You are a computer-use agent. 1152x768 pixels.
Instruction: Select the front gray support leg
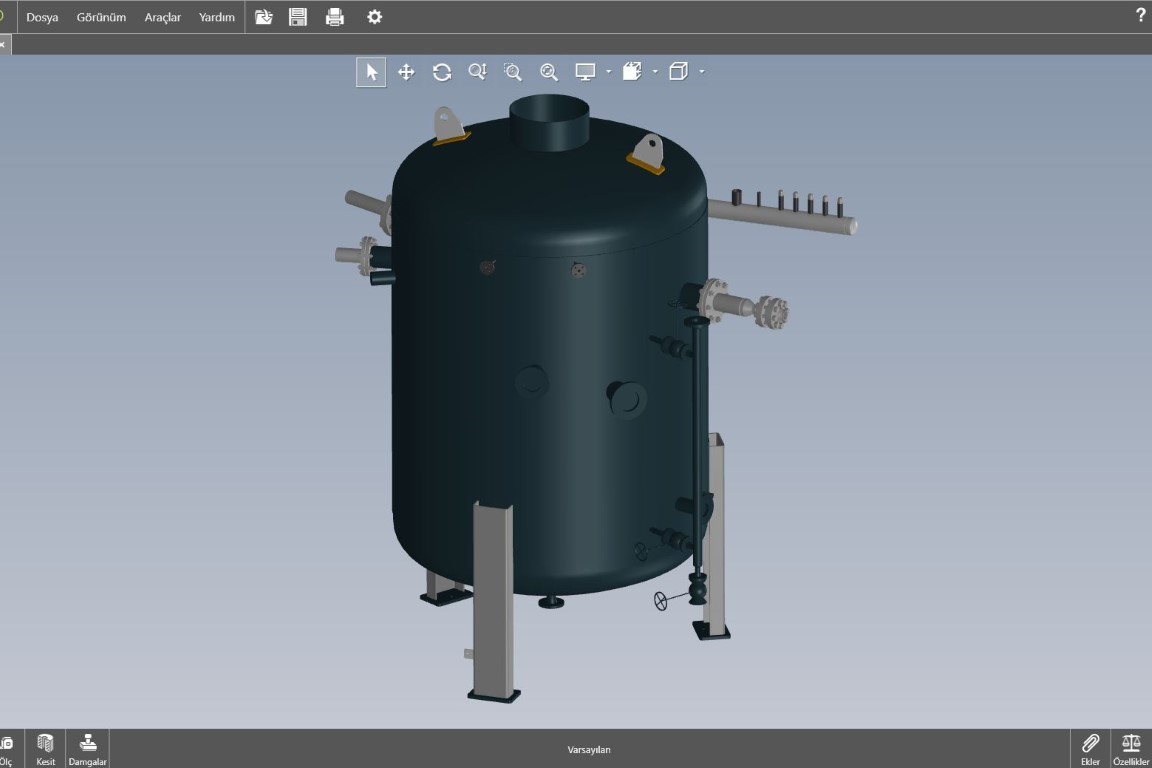coord(493,599)
